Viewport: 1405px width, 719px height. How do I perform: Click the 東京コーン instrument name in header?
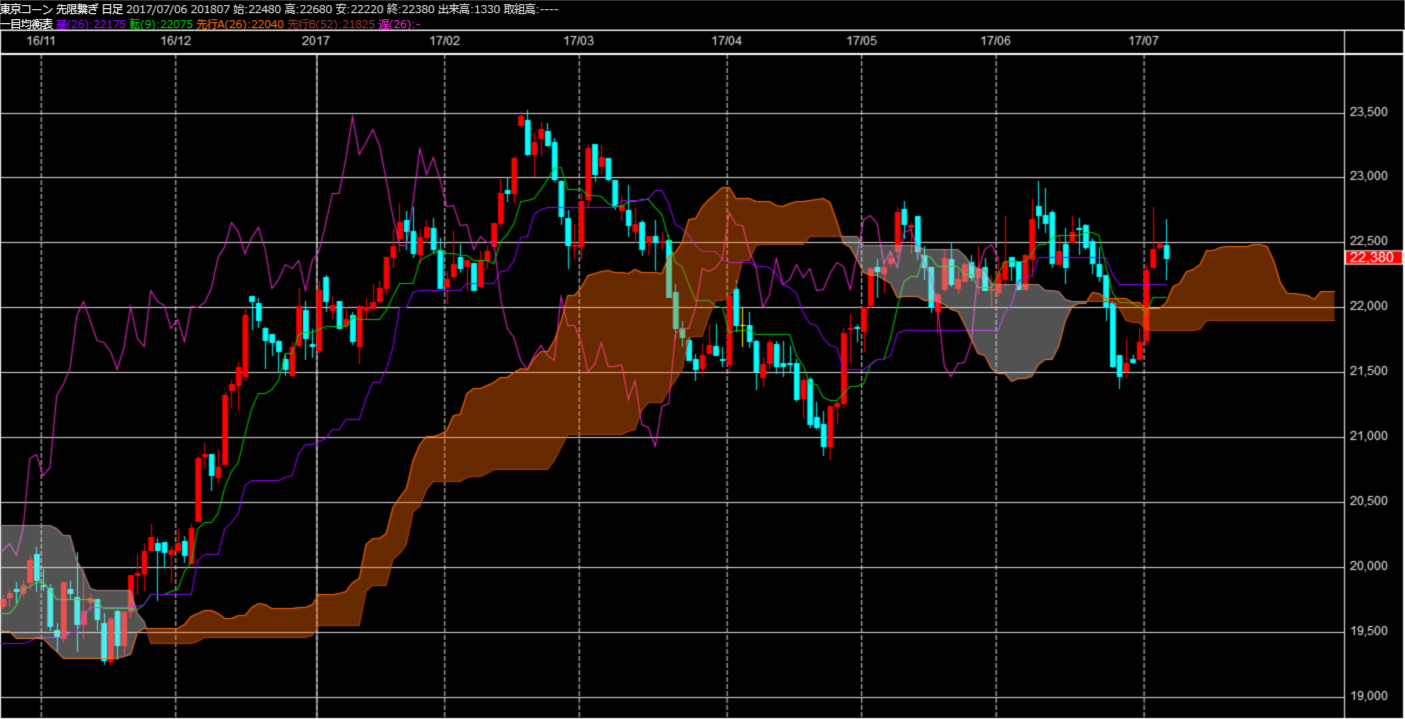[x=26, y=9]
